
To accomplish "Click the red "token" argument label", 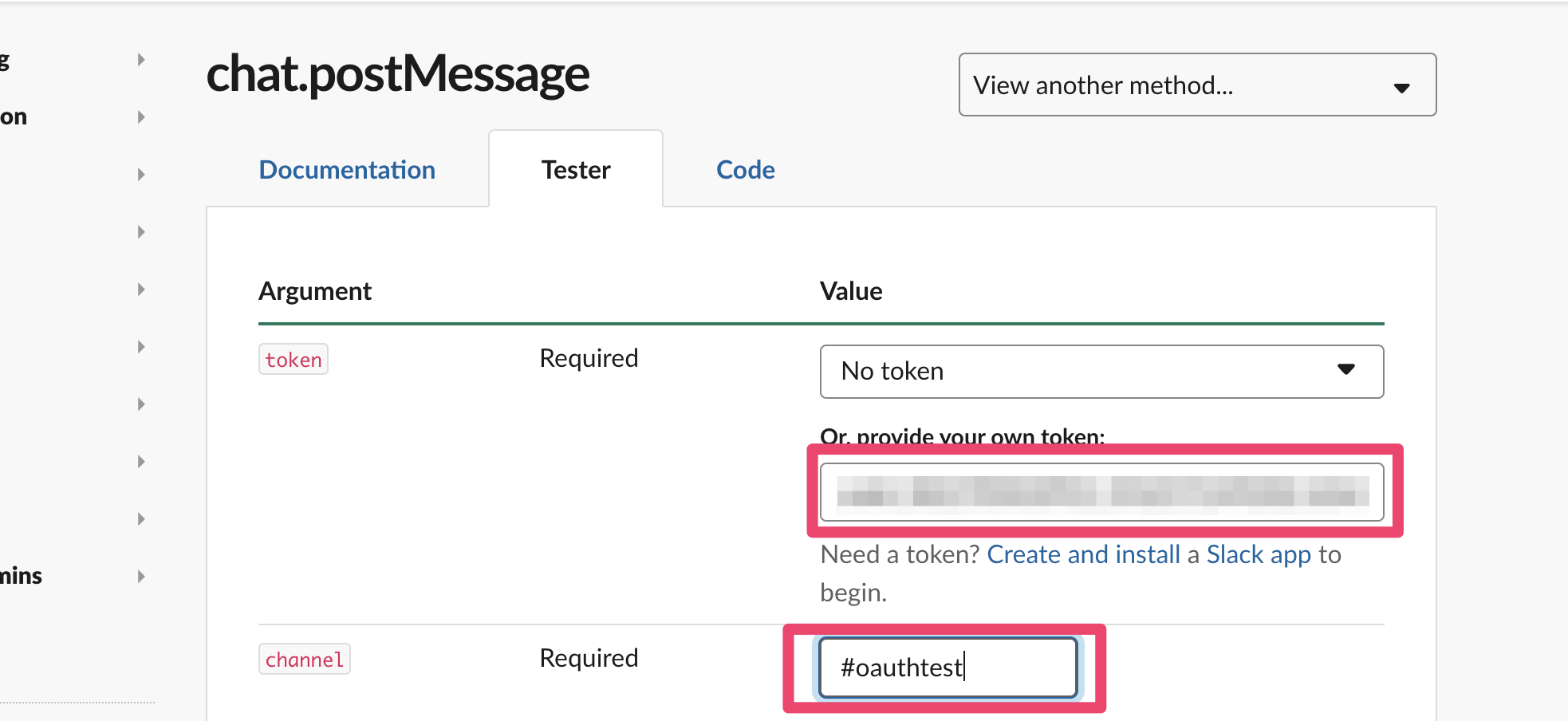I will coord(294,360).
